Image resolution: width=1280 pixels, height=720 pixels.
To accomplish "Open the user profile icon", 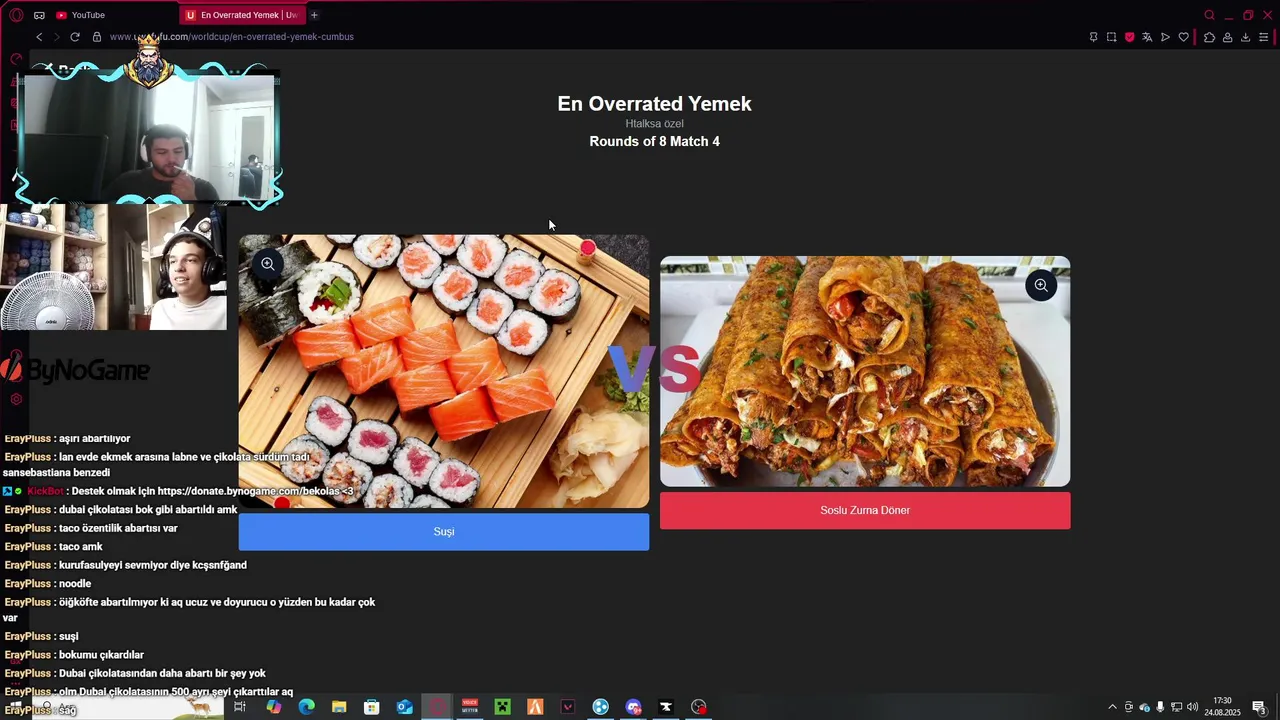I will tap(1227, 37).
